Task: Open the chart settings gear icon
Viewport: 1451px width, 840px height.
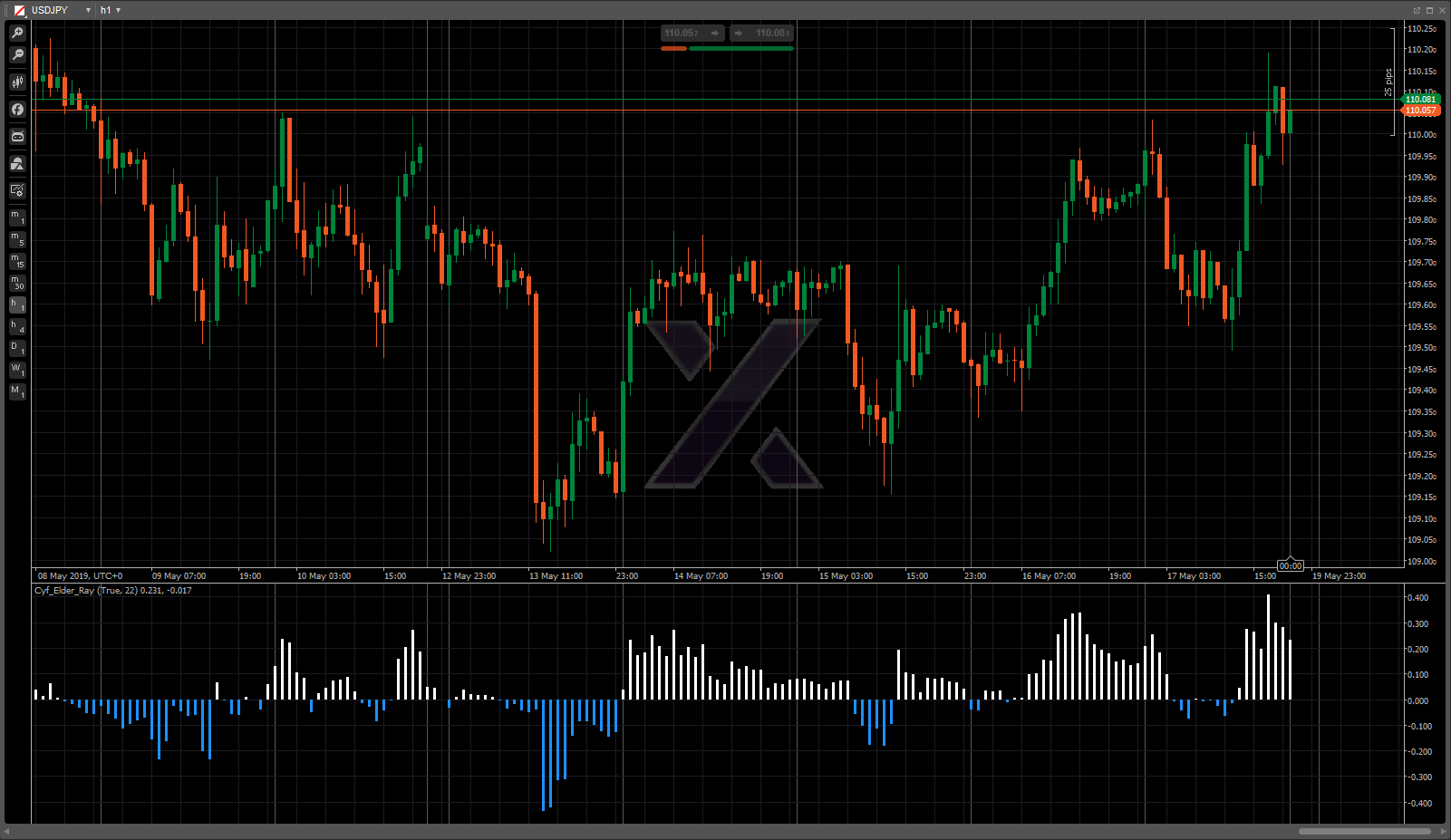Action: [17, 190]
